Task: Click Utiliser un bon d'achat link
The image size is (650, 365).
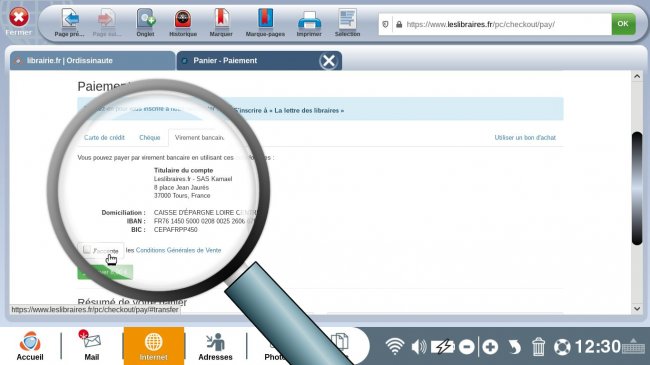Action: pos(525,137)
